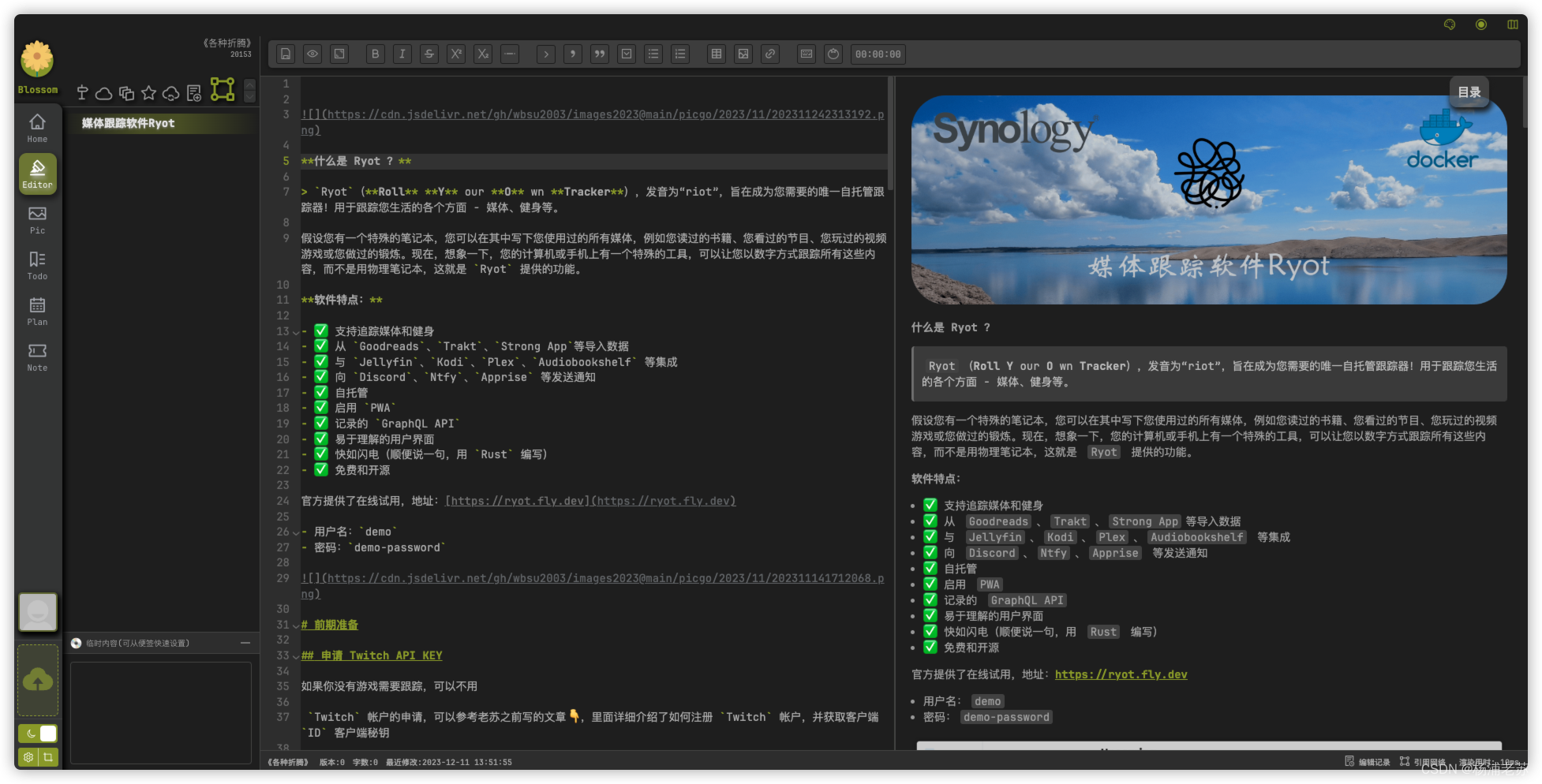Open the signpost navigation icon

tap(82, 93)
